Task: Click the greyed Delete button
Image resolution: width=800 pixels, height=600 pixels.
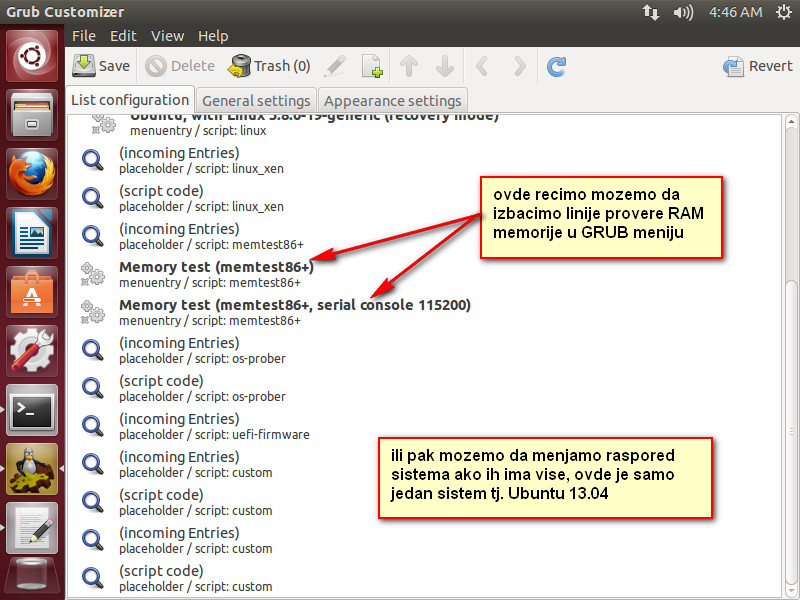Action: (x=180, y=66)
